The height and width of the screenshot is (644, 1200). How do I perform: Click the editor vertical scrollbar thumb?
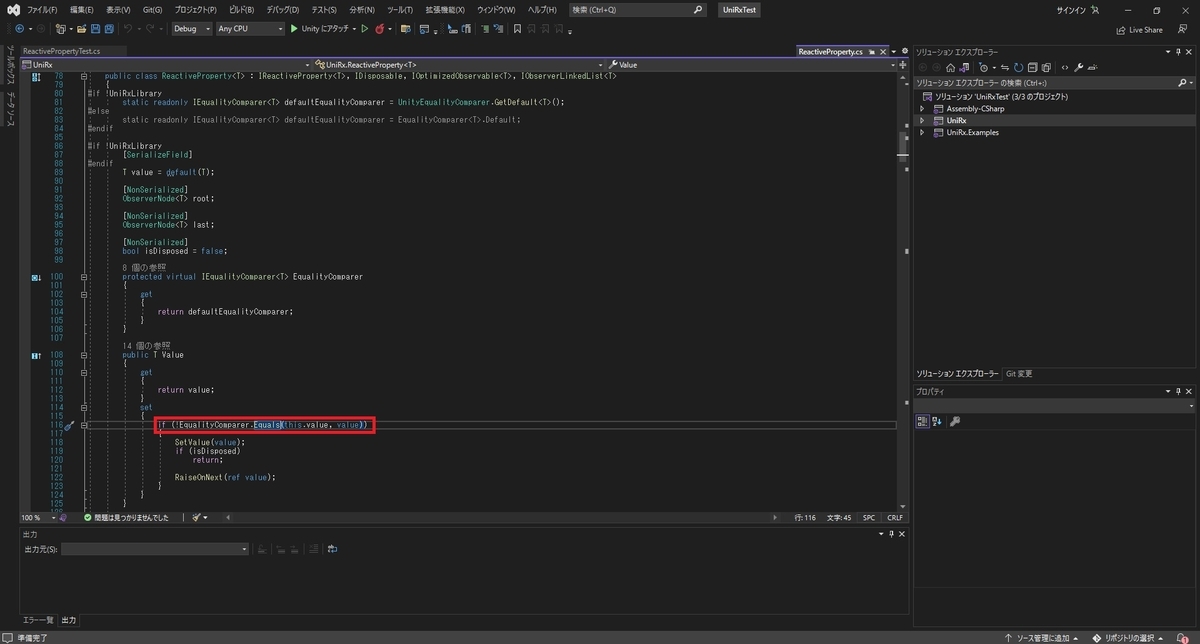[904, 147]
